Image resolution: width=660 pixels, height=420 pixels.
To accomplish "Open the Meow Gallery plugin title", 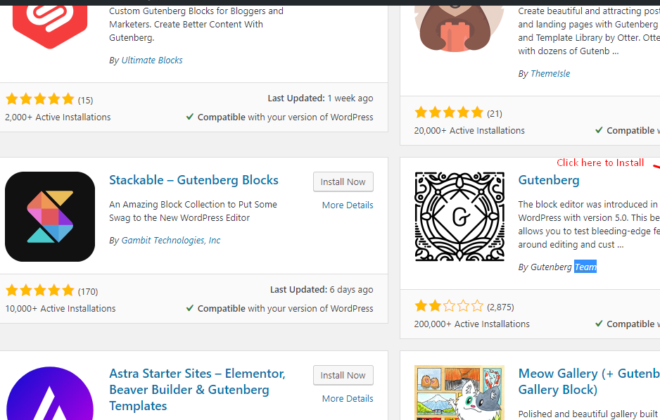I will point(589,382).
